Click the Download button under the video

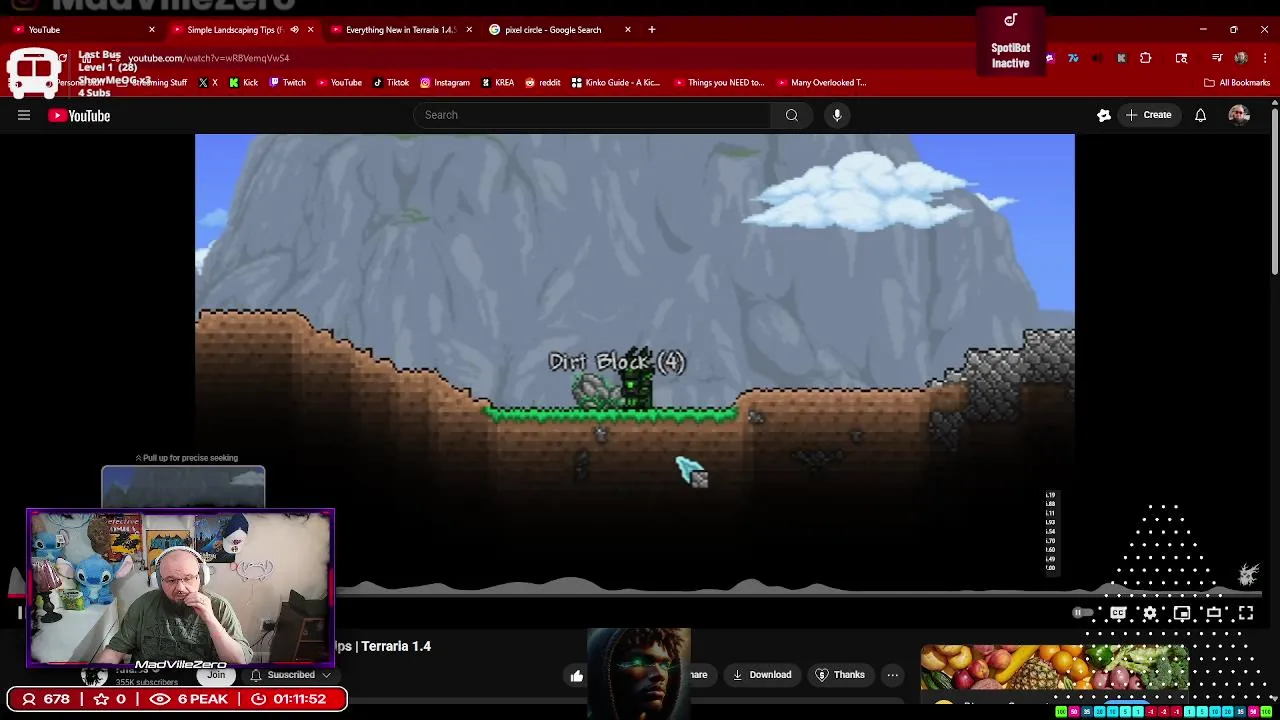762,675
